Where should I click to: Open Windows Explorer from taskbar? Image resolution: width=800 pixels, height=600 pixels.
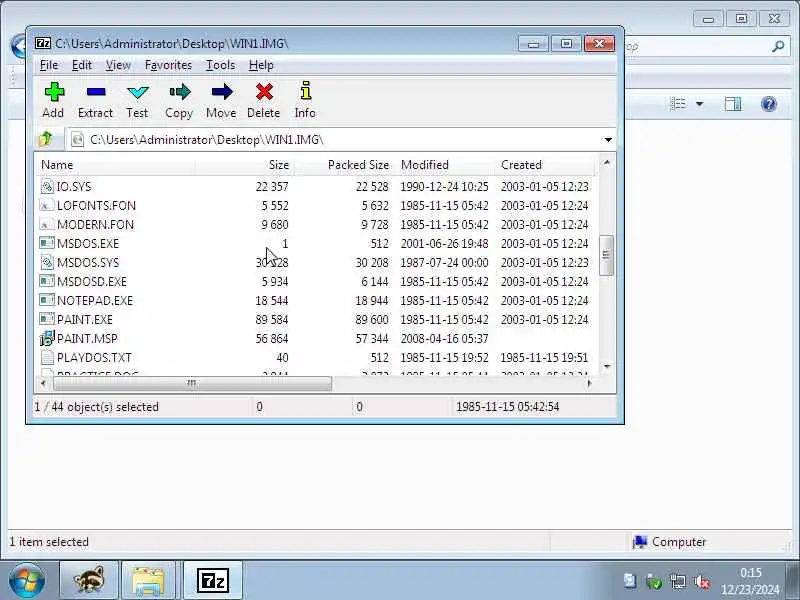coord(148,581)
